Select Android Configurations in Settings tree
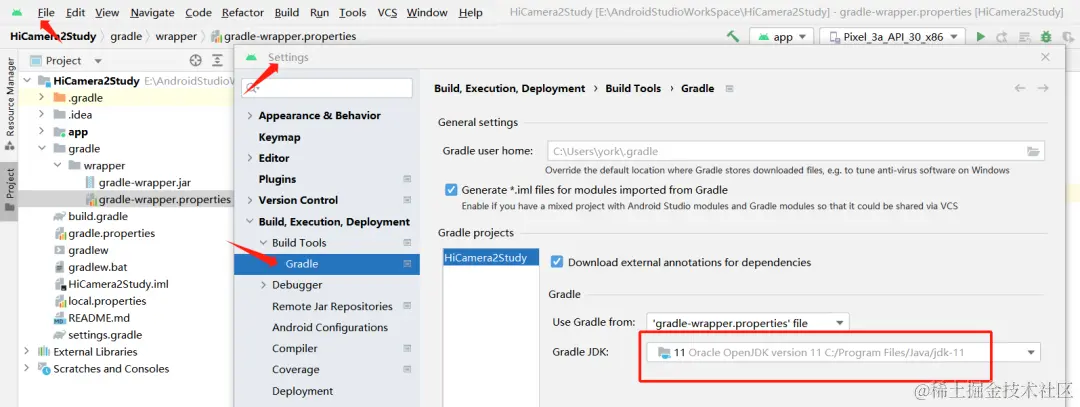This screenshot has height=407, width=1080. pyautogui.click(x=330, y=327)
